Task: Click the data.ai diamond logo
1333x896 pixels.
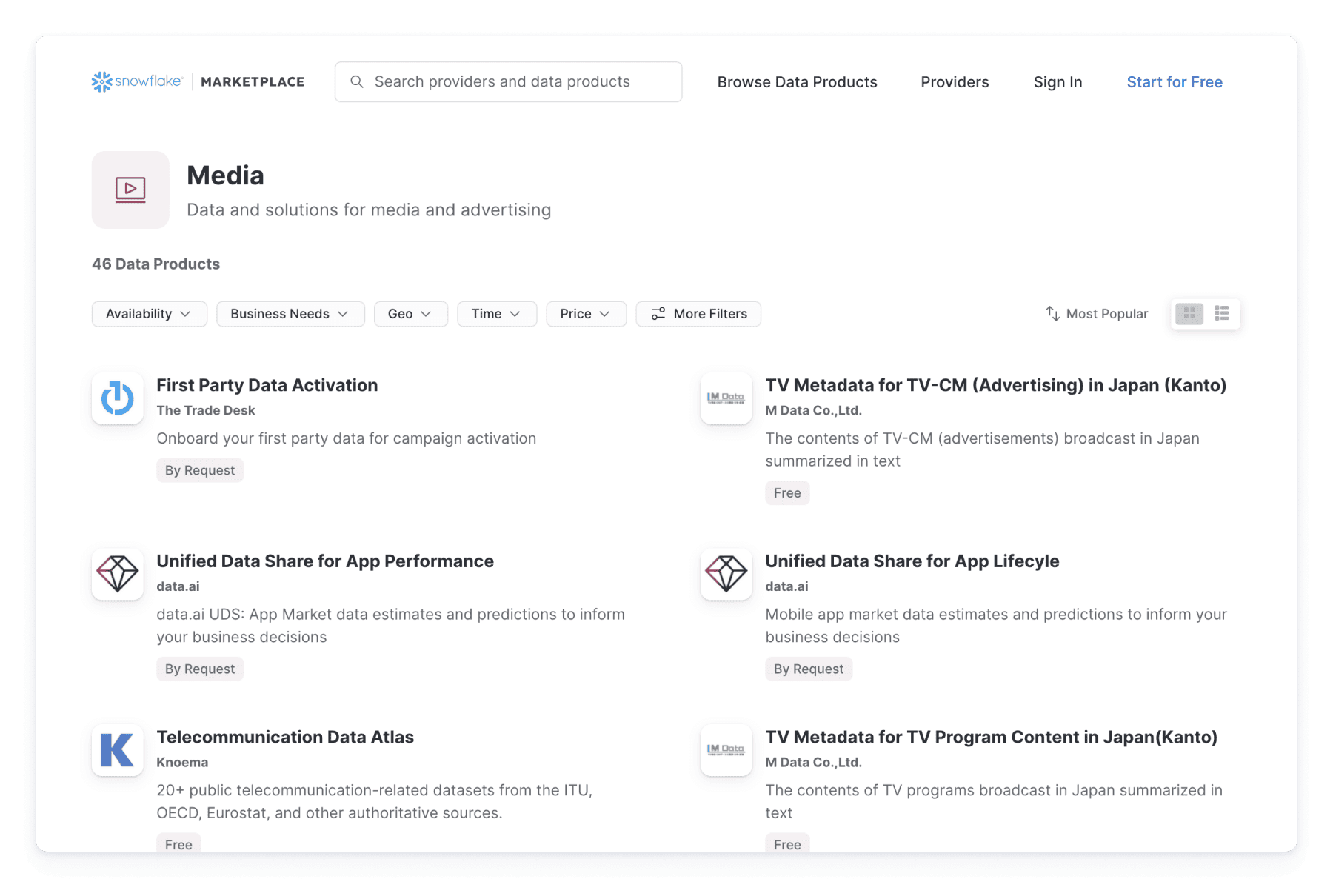Action: (117, 575)
